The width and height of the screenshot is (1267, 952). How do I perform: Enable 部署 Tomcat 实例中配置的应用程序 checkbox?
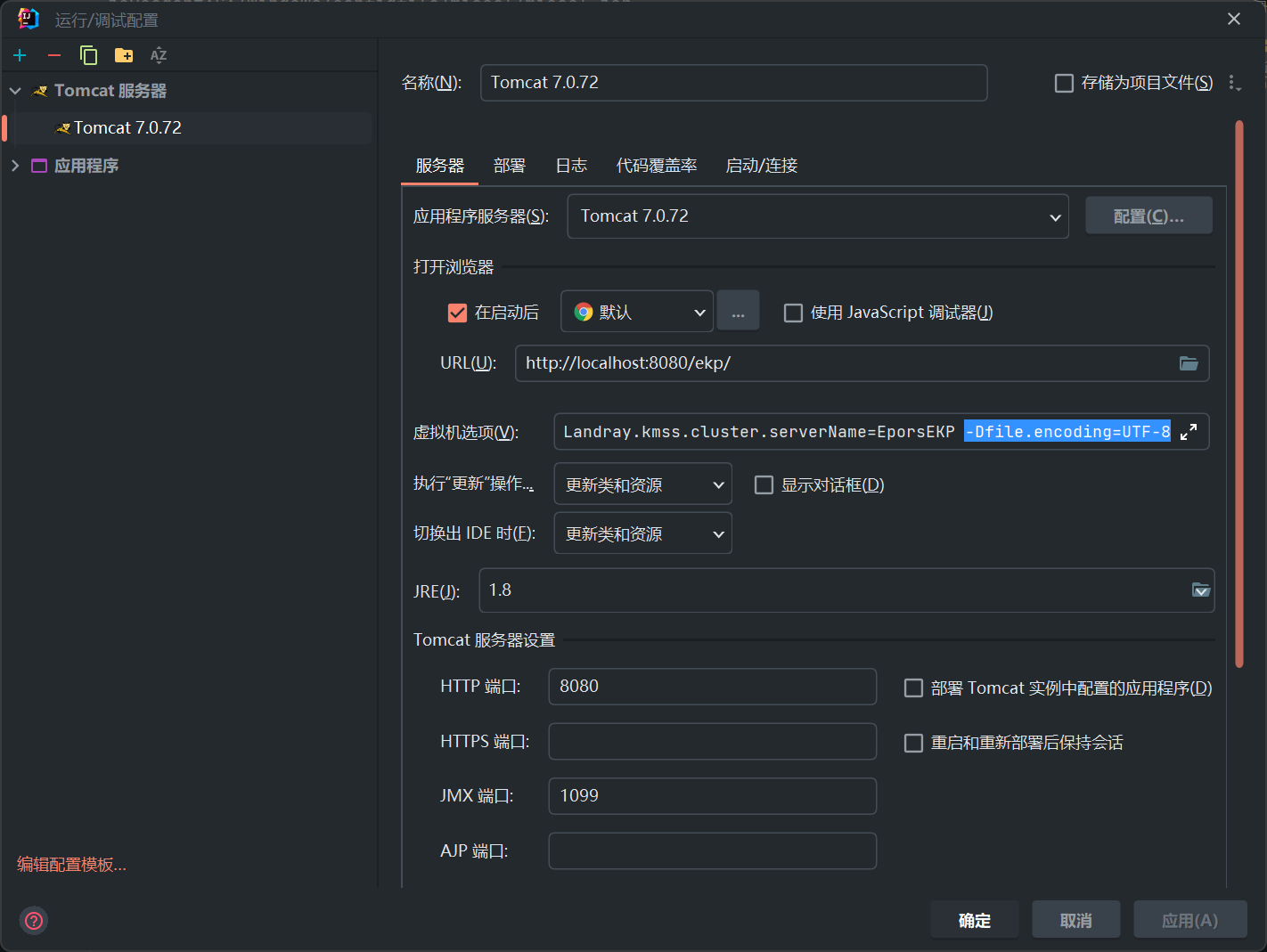tap(913, 688)
